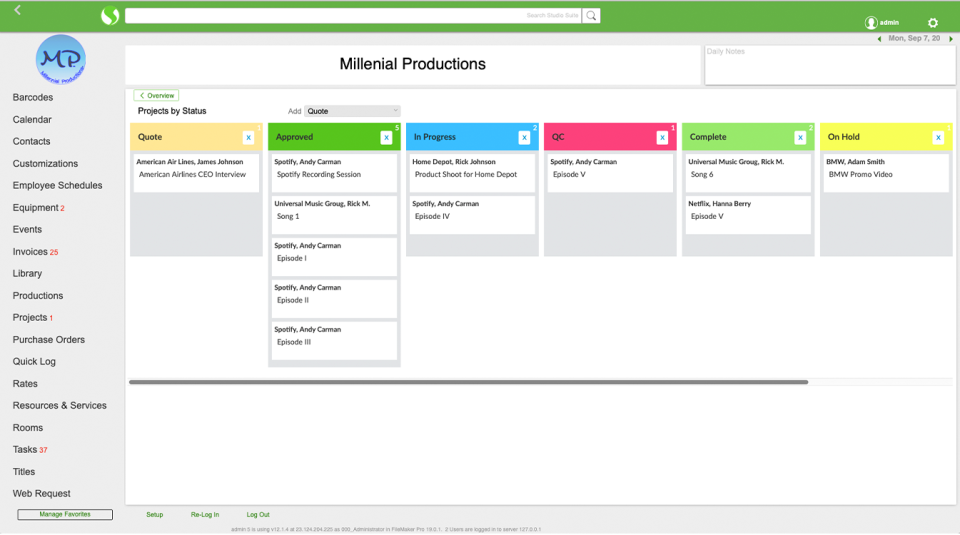The image size is (960, 535).
Task: Open the Episode IV card
Action: (472, 215)
